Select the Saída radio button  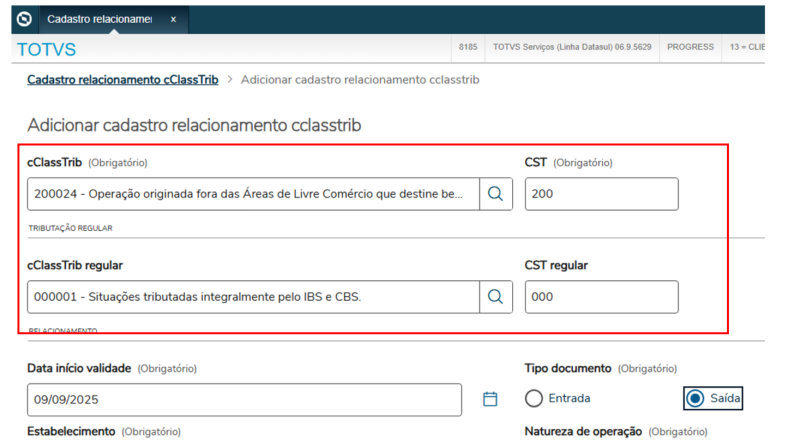tap(695, 398)
